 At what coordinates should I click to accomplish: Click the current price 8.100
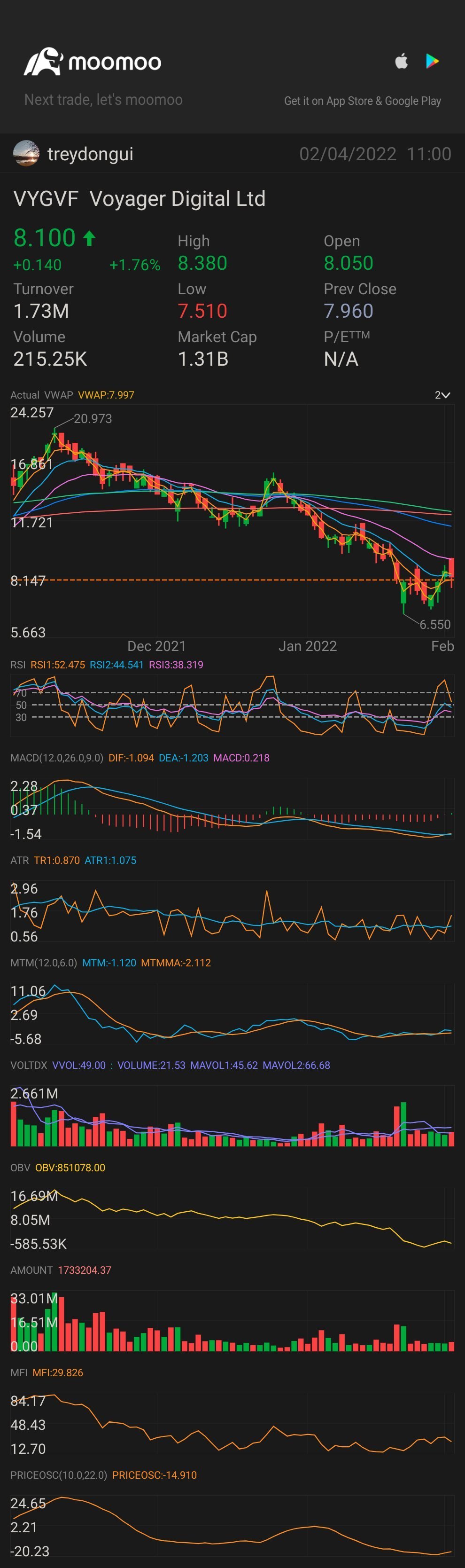click(x=45, y=238)
